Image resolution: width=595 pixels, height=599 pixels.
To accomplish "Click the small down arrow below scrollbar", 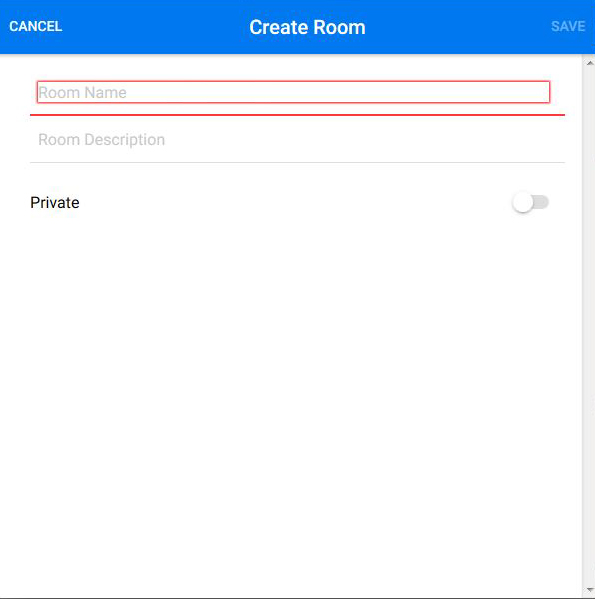I will [590, 591].
